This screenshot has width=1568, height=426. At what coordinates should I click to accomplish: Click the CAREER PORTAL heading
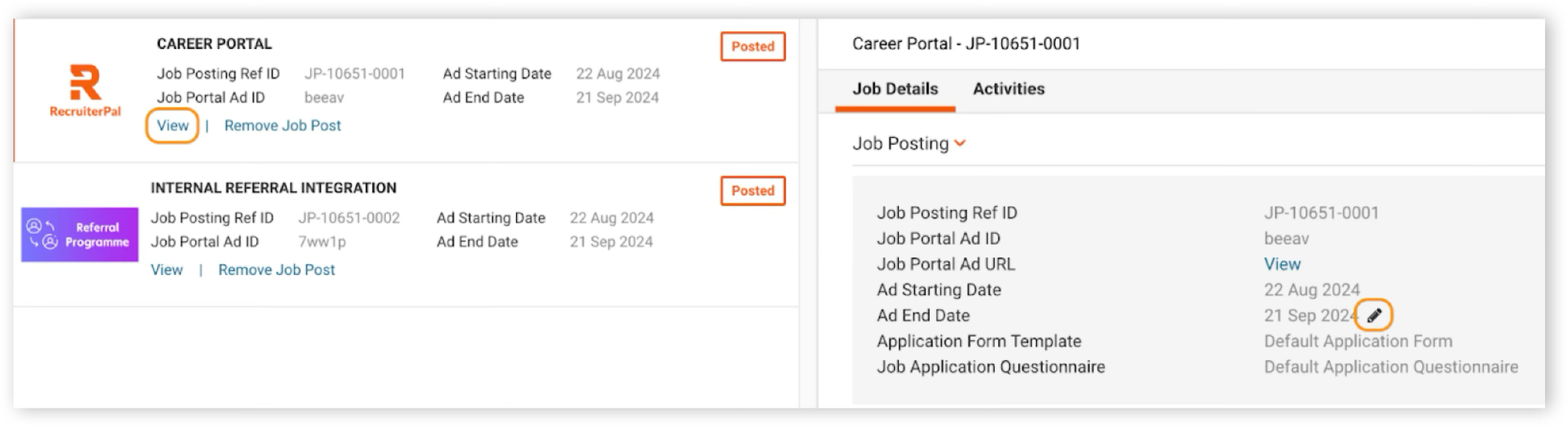(x=214, y=44)
